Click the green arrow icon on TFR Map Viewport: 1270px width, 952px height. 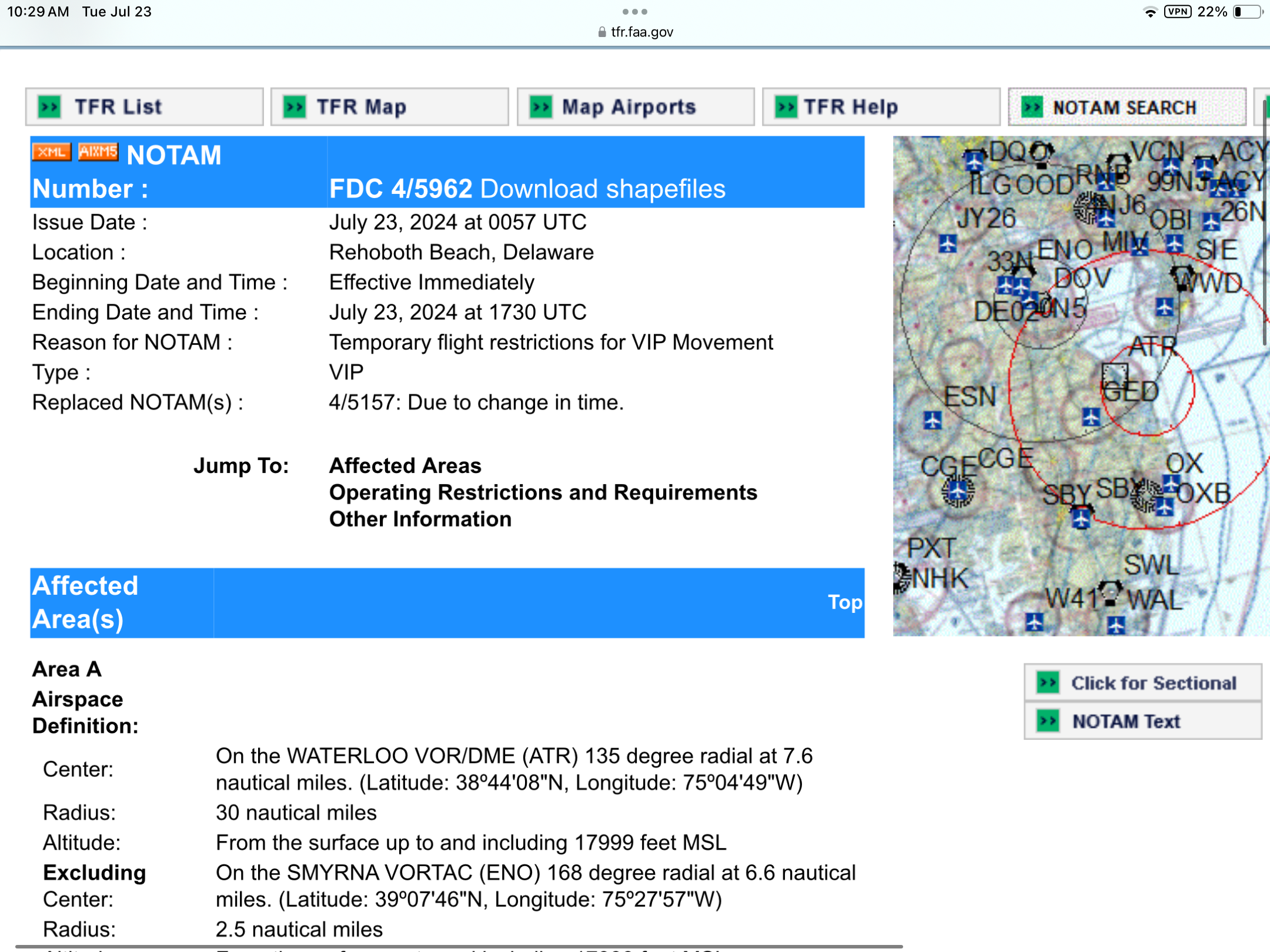click(x=295, y=107)
